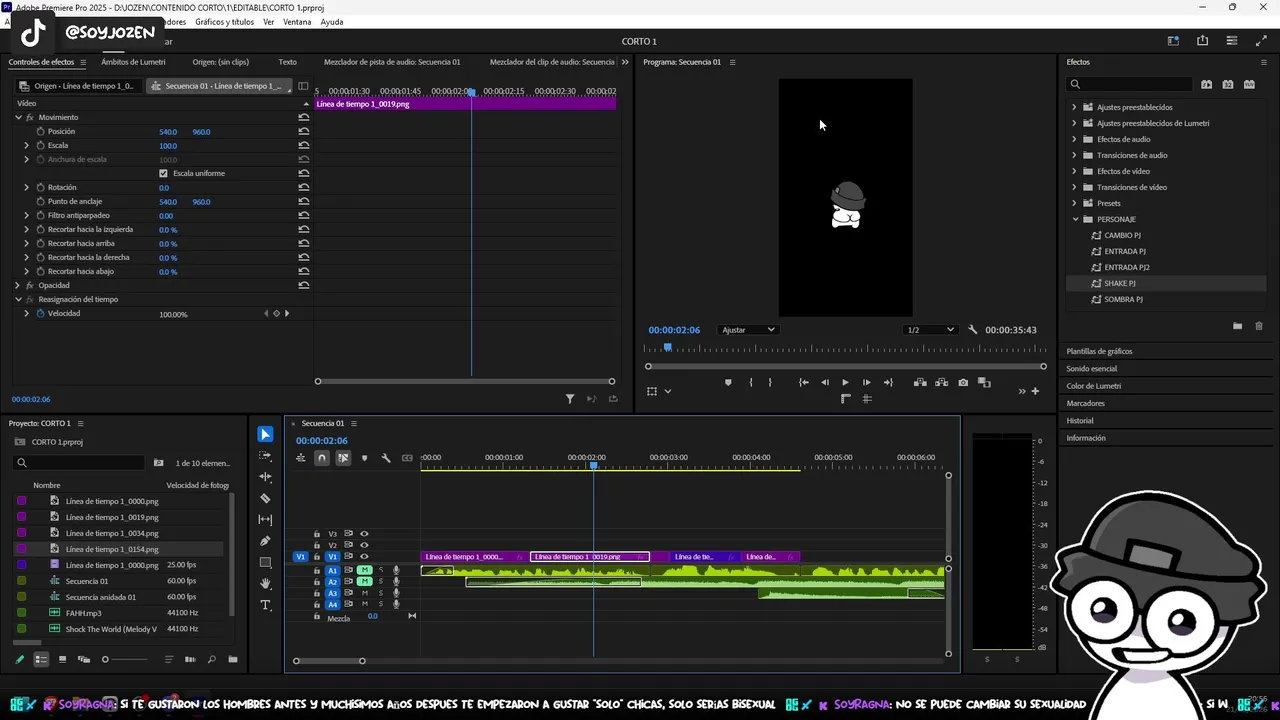Image resolution: width=1280 pixels, height=720 pixels.
Task: Select the Type tool
Action: pyautogui.click(x=265, y=605)
